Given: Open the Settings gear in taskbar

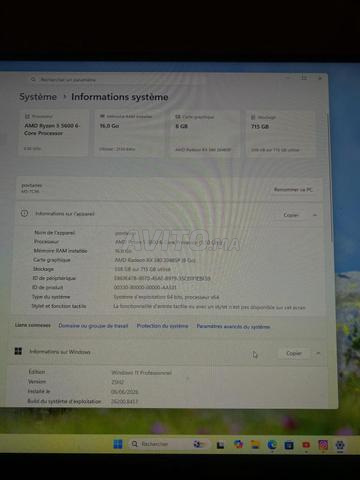Looking at the screenshot, I should (340, 445).
